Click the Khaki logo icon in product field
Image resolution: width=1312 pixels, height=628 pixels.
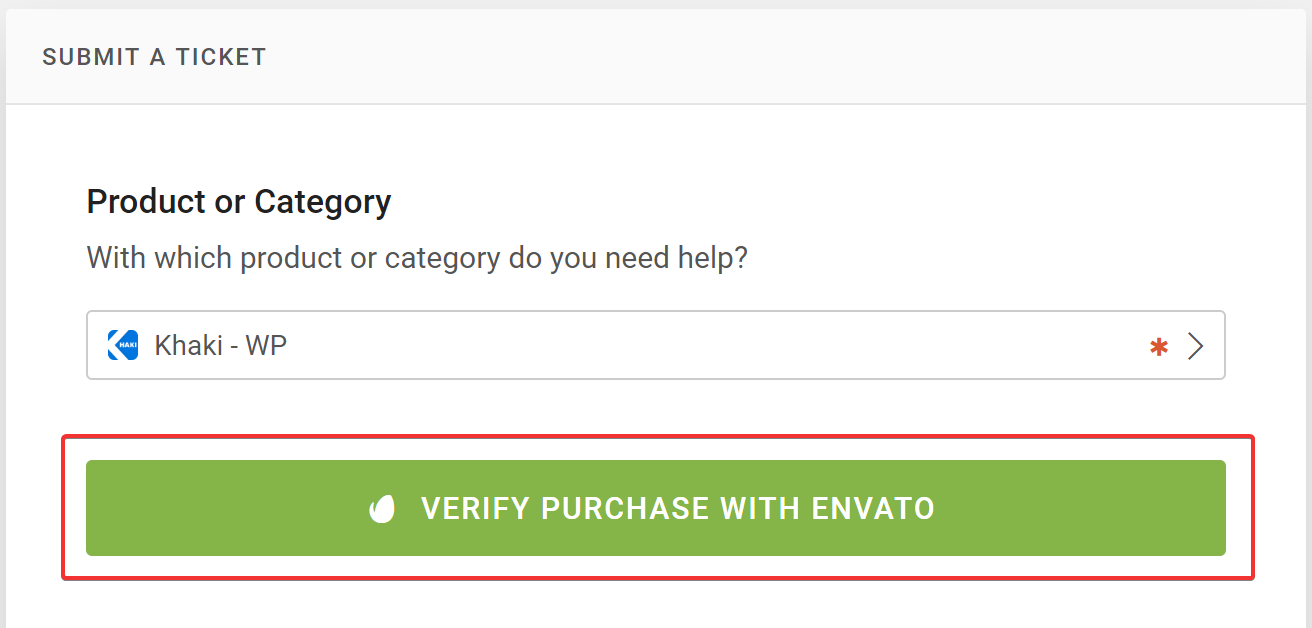122,346
